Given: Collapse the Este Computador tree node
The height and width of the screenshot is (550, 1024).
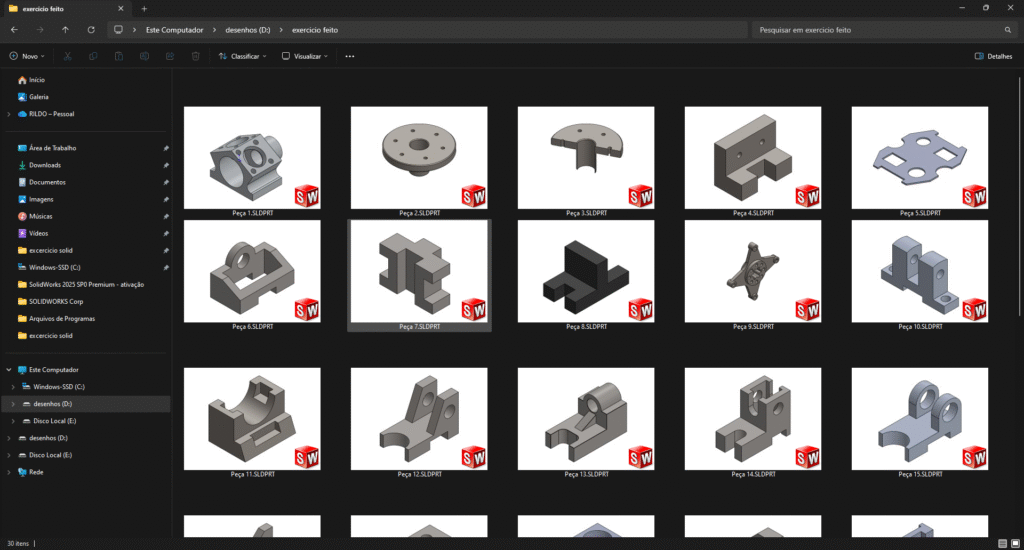Looking at the screenshot, I should [x=10, y=370].
